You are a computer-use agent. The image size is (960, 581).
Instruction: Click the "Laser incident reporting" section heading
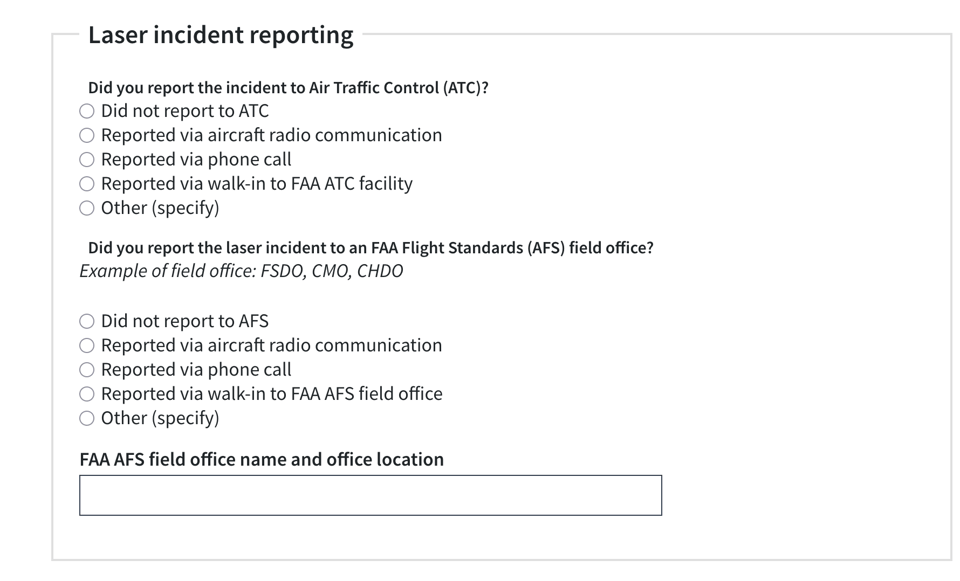[x=220, y=35]
